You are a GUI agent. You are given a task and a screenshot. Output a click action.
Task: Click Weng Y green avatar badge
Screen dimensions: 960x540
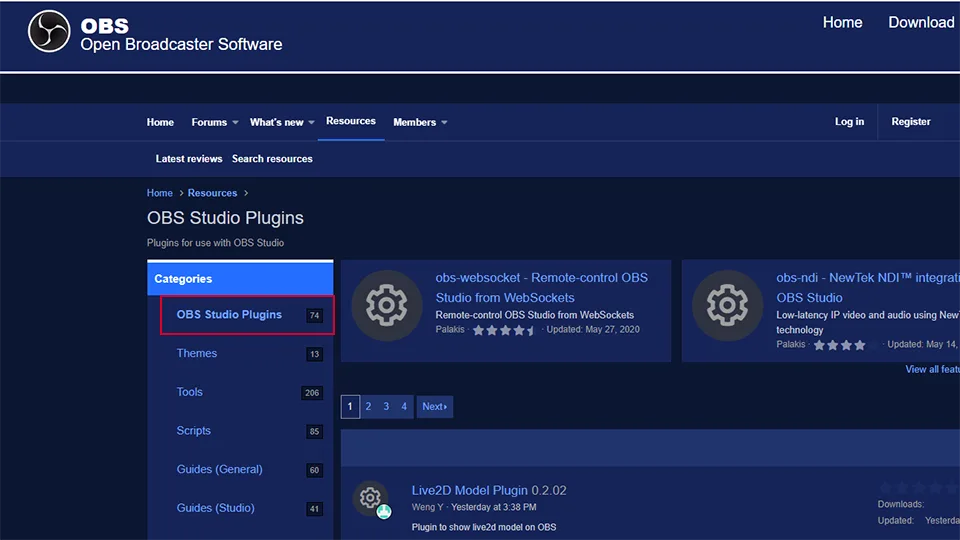(384, 512)
